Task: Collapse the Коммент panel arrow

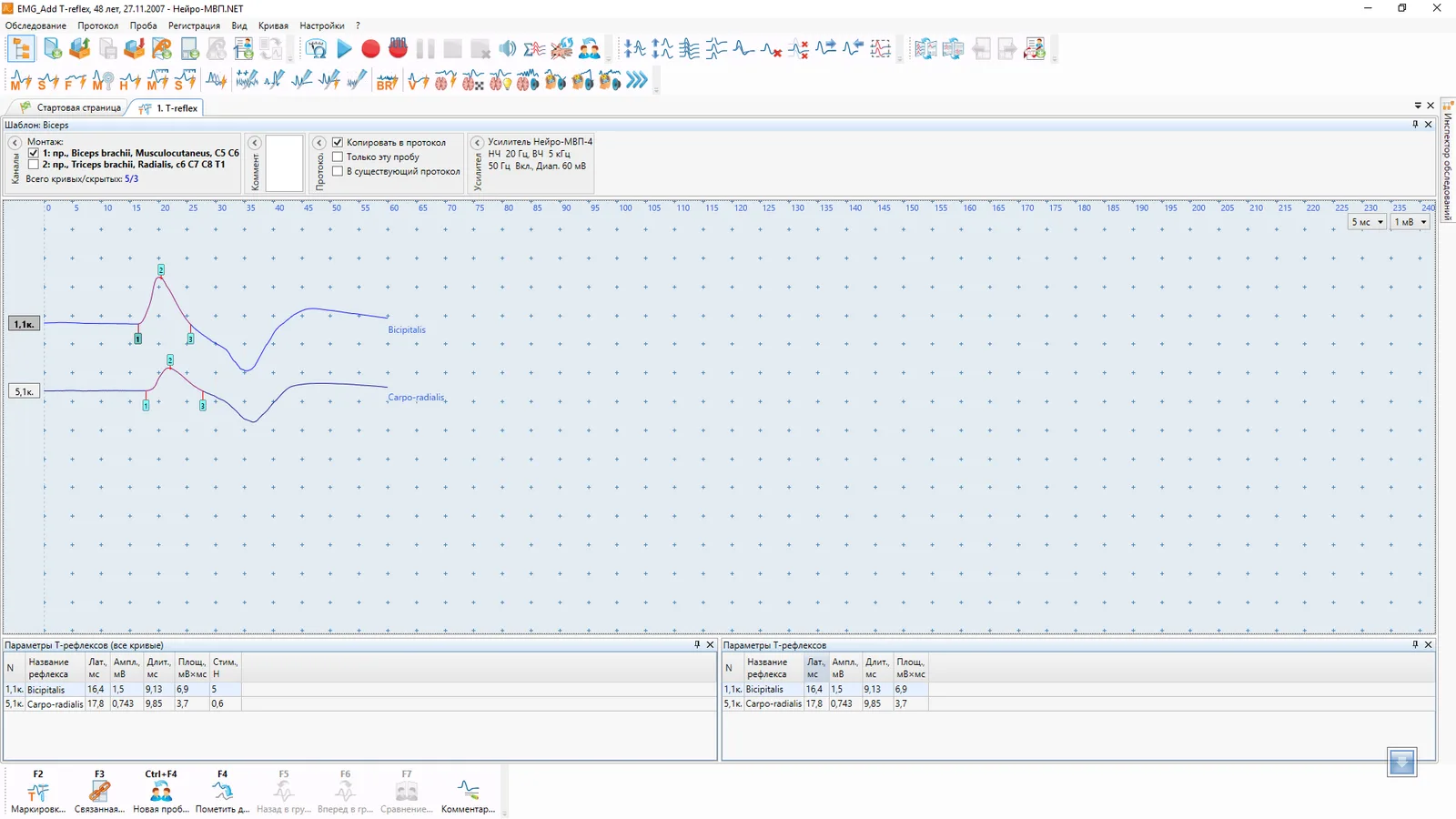Action: tap(255, 143)
